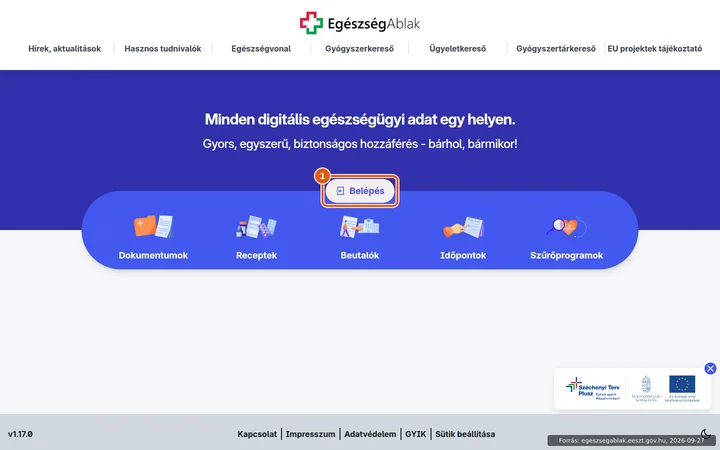Open Ügyeletkereső page
The image size is (720, 450).
[457, 49]
